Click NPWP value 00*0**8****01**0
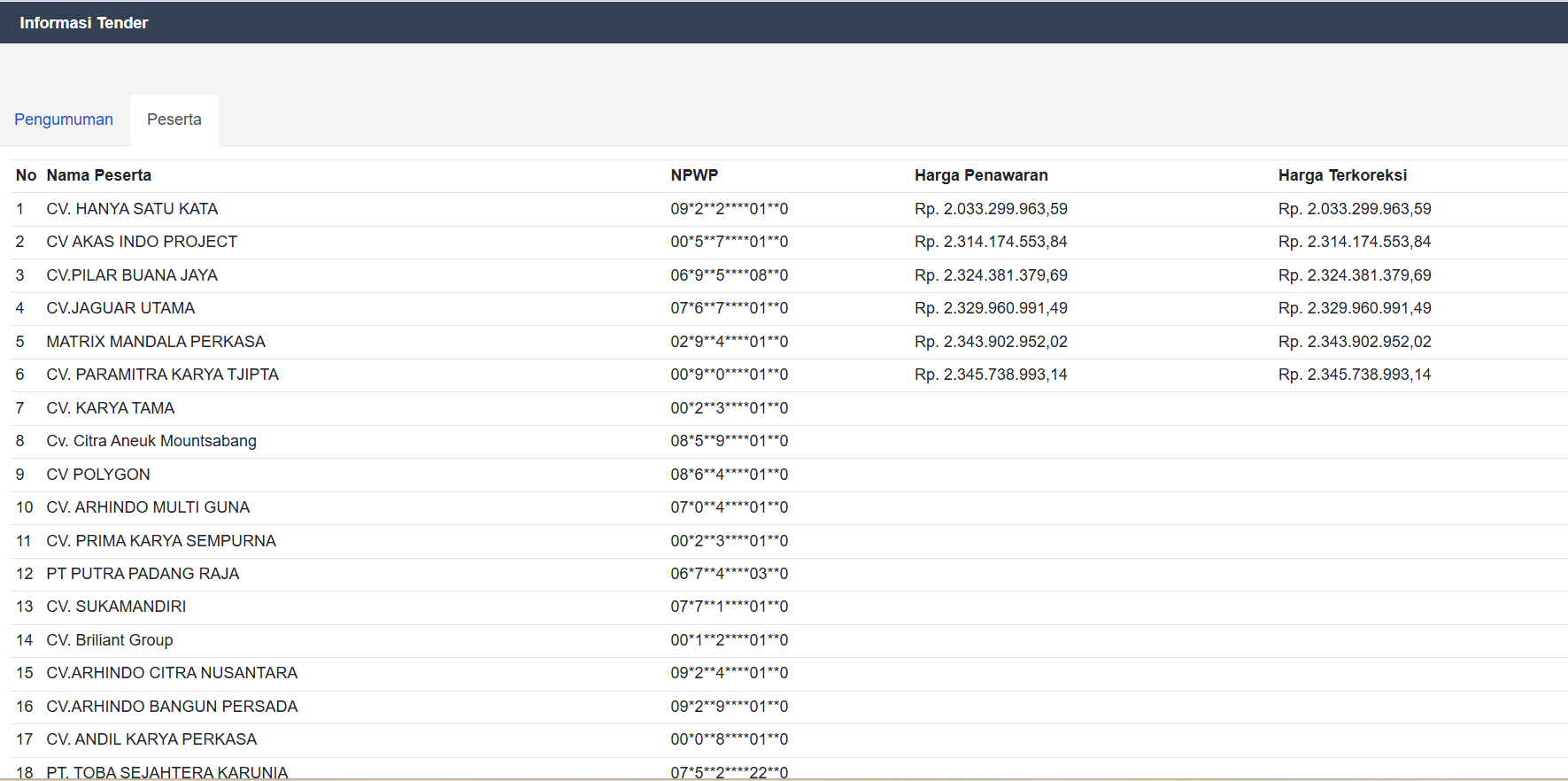The width and height of the screenshot is (1568, 781). tap(730, 739)
